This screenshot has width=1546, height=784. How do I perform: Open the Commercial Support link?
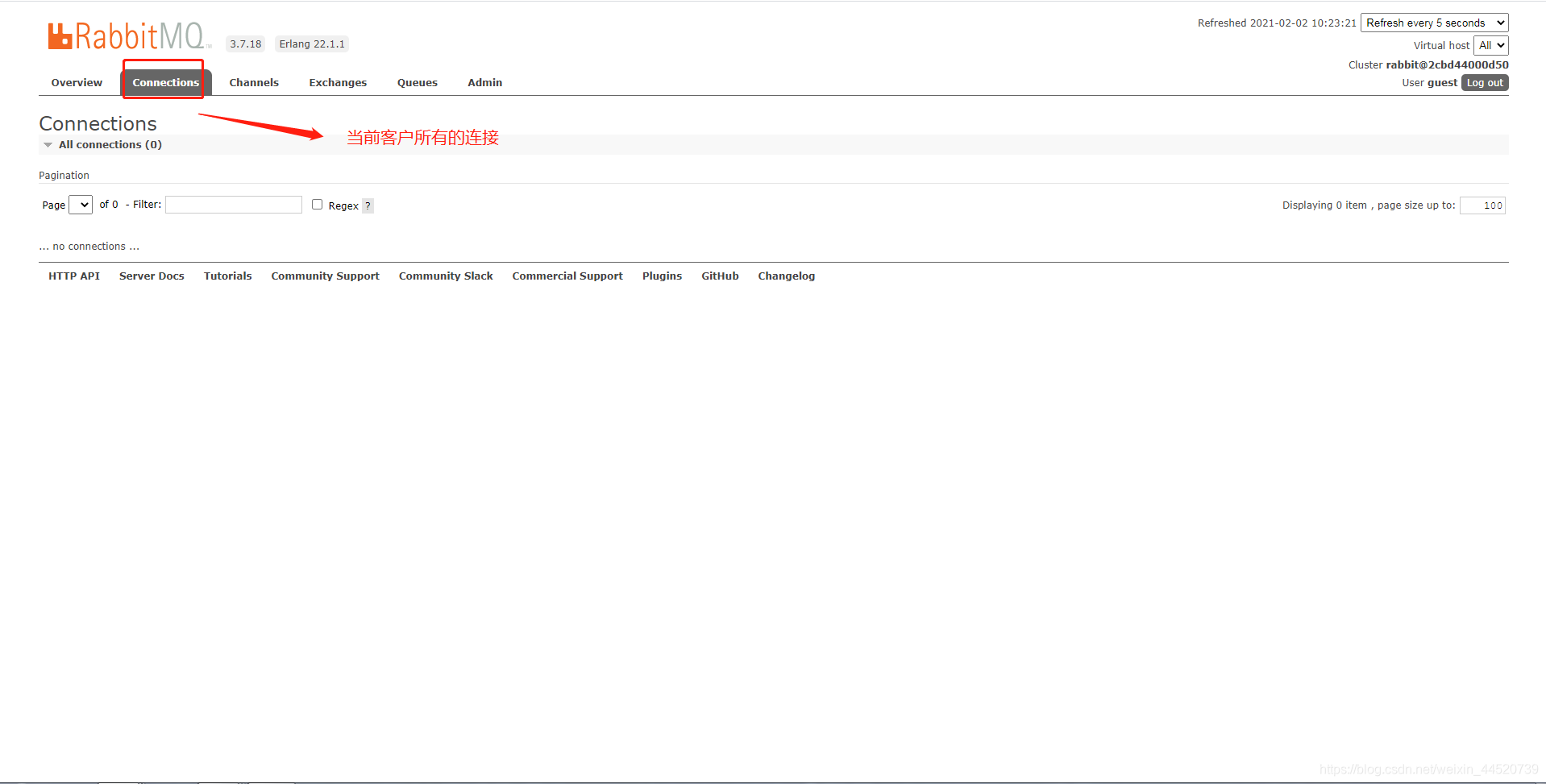(567, 276)
